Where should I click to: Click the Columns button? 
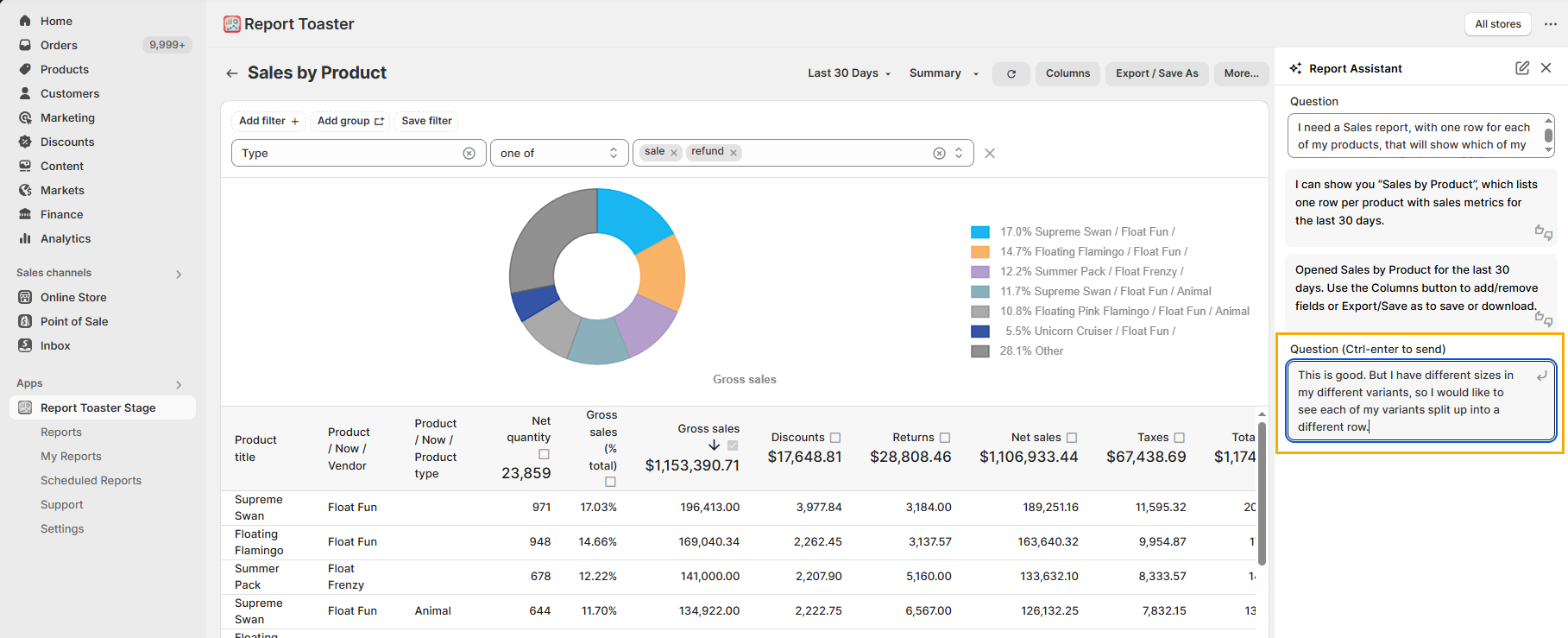[1067, 73]
